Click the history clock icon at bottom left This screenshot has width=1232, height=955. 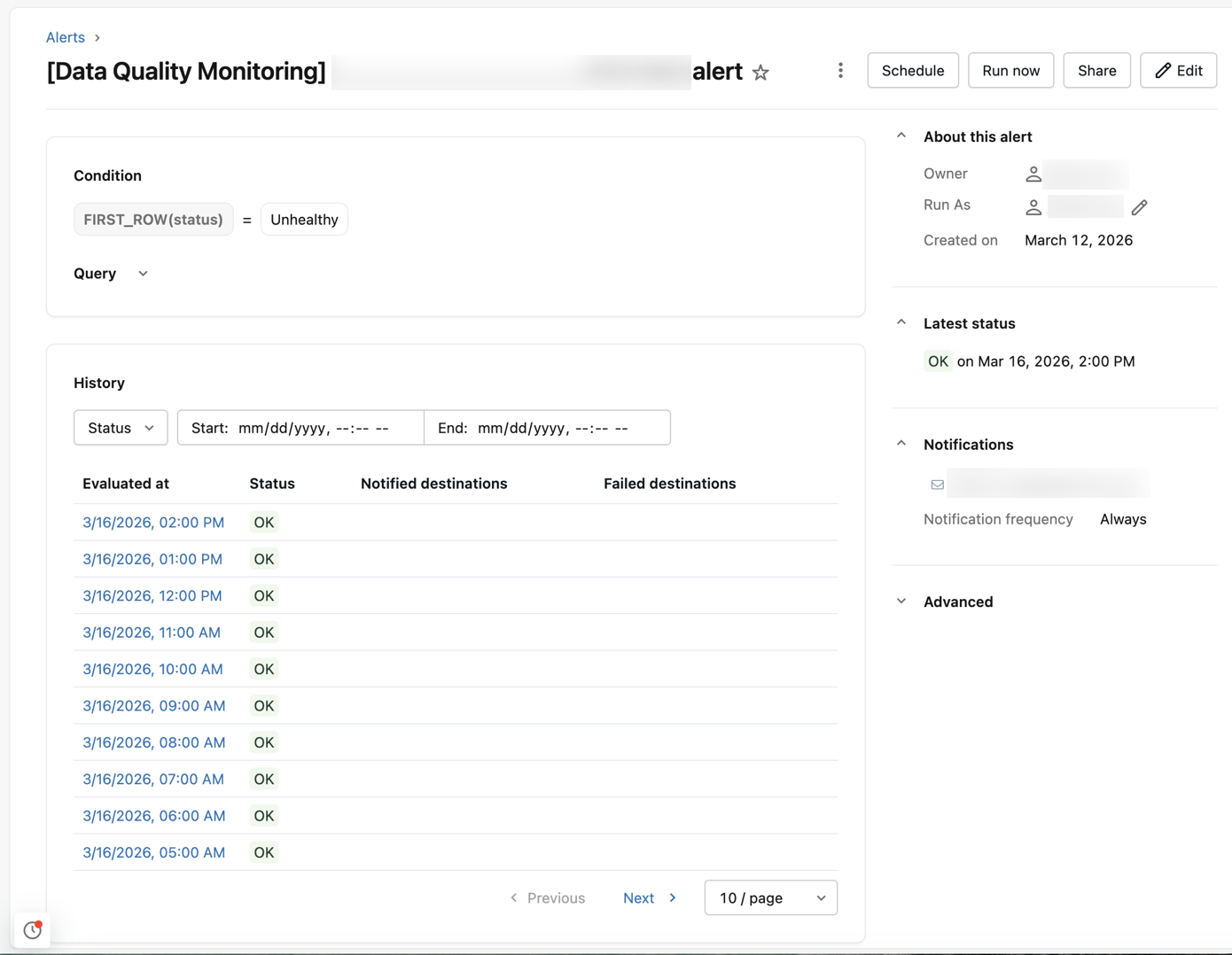(x=33, y=929)
